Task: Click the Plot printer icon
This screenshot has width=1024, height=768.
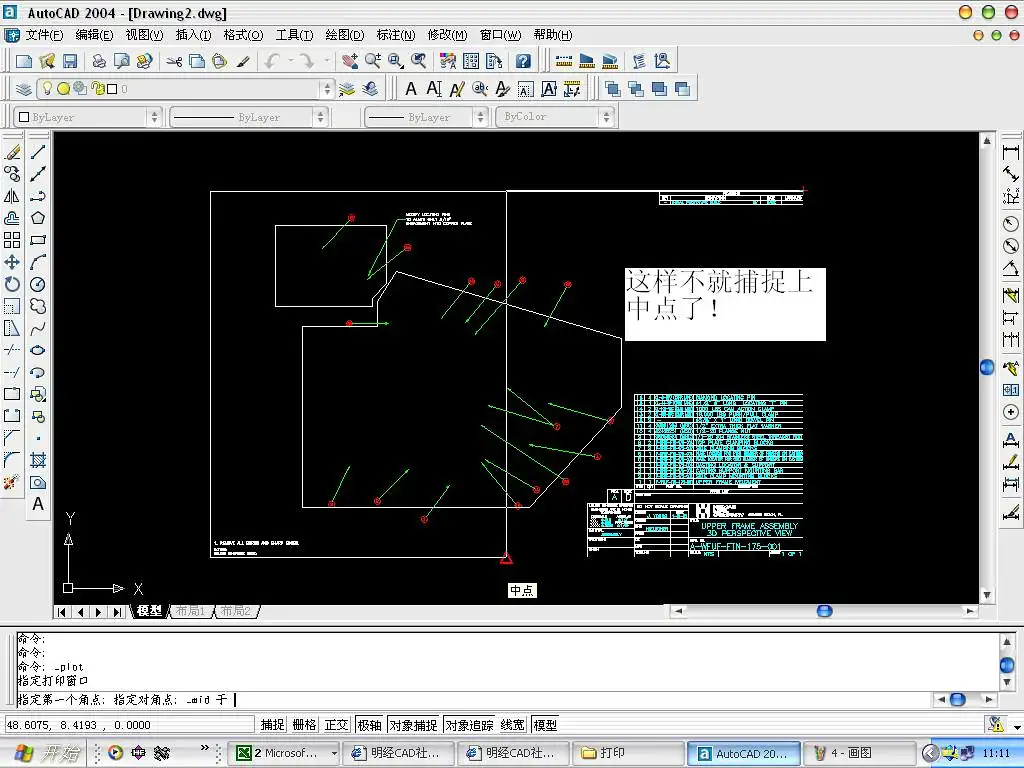Action: click(x=99, y=61)
